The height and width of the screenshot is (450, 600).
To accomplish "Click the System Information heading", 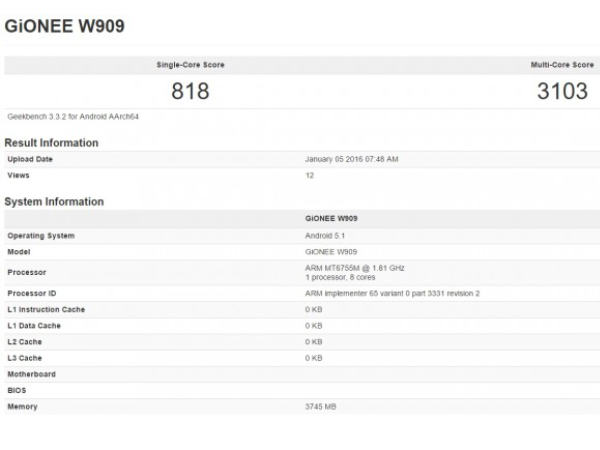I will pos(54,202).
